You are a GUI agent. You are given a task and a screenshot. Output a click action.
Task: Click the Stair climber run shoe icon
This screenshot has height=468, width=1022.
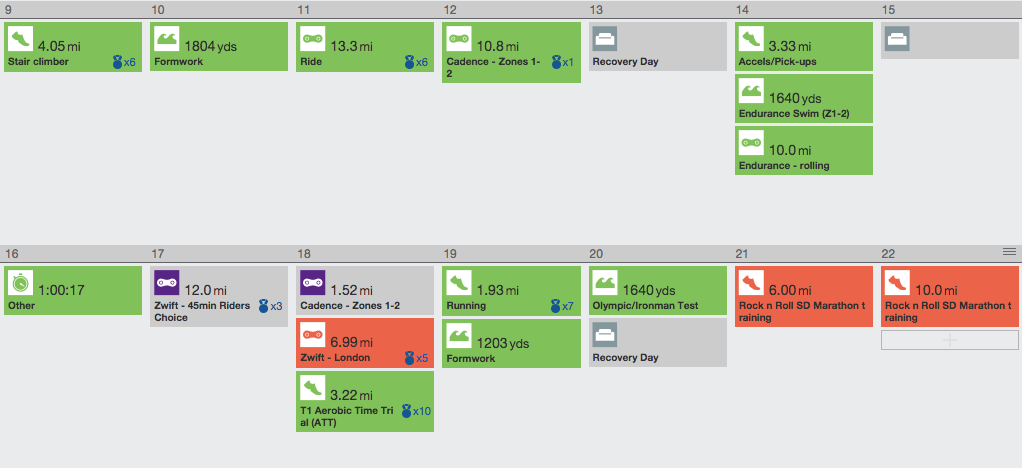point(19,40)
